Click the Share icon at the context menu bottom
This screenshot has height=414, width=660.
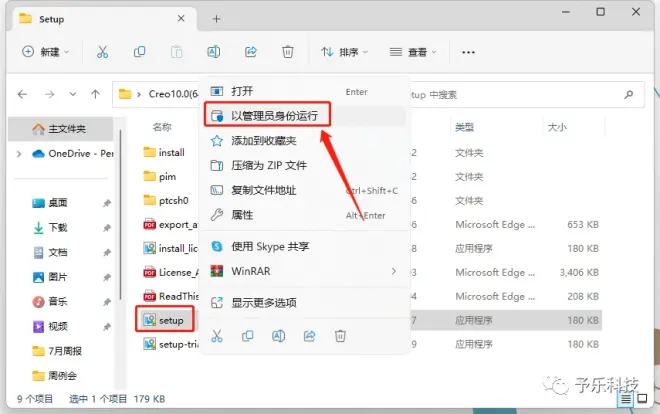tap(309, 336)
